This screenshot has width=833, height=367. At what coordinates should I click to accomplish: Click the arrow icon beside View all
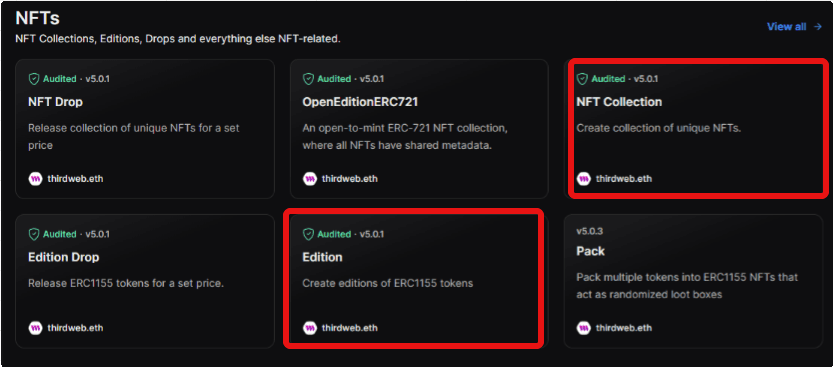818,27
